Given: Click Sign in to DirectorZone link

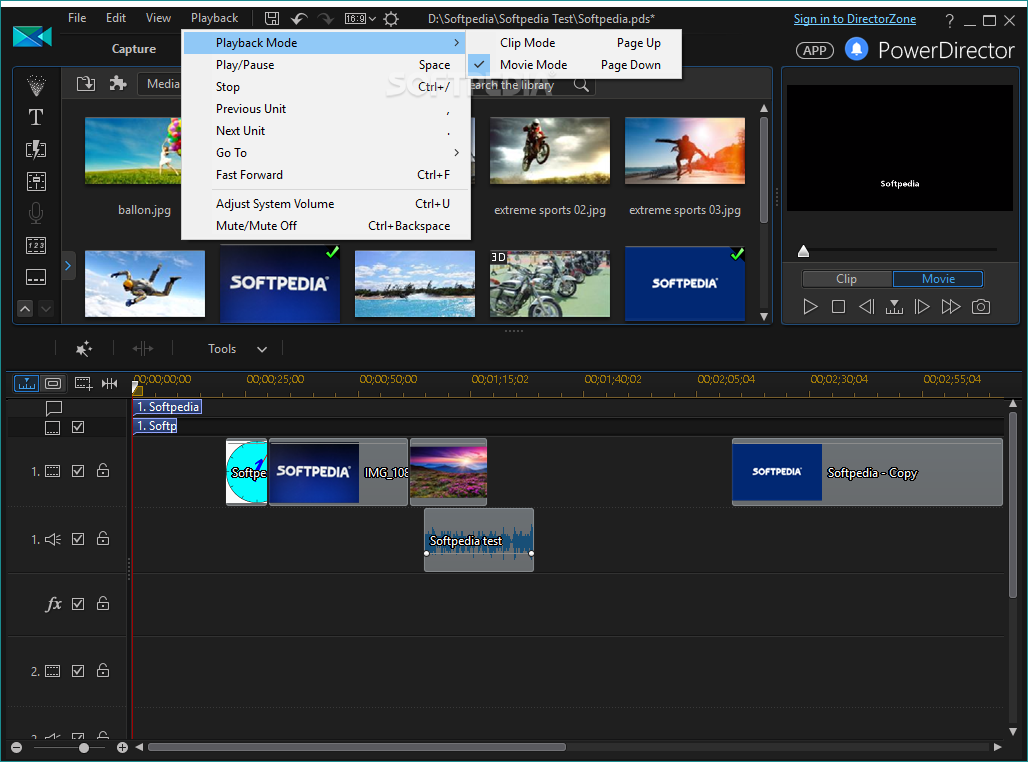Looking at the screenshot, I should 855,19.
